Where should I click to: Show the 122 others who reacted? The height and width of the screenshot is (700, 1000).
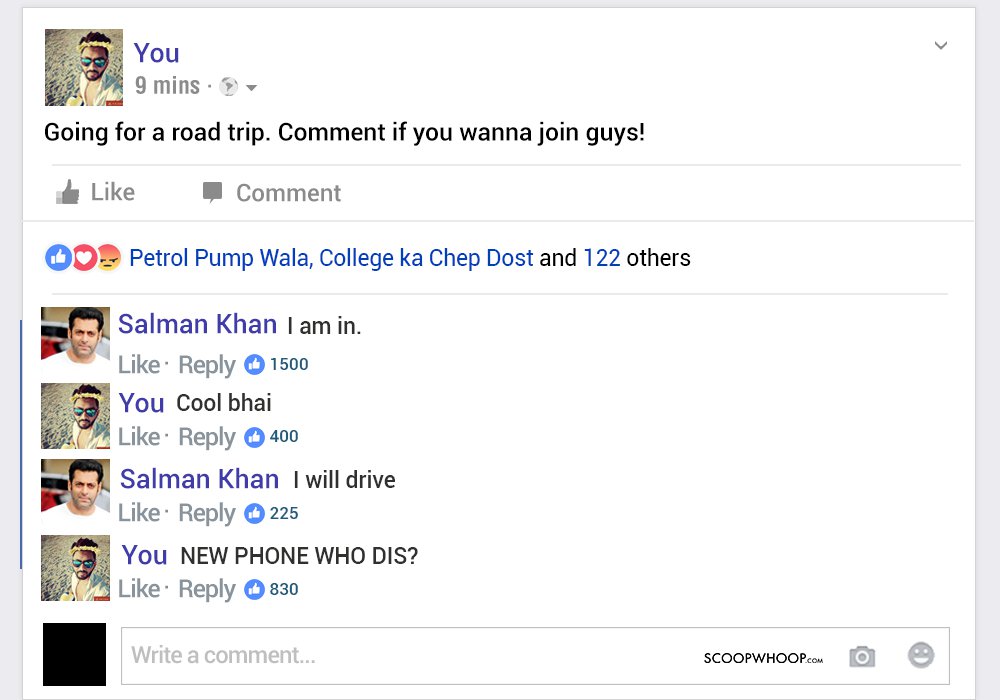point(636,258)
